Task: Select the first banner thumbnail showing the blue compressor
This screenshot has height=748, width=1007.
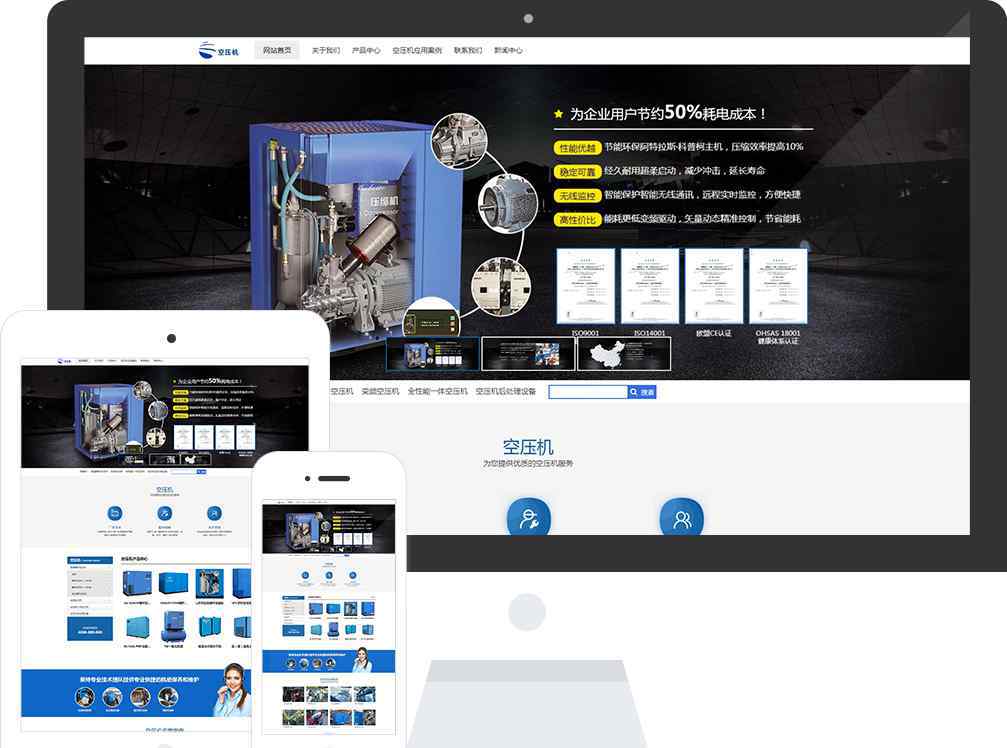Action: pyautogui.click(x=433, y=354)
